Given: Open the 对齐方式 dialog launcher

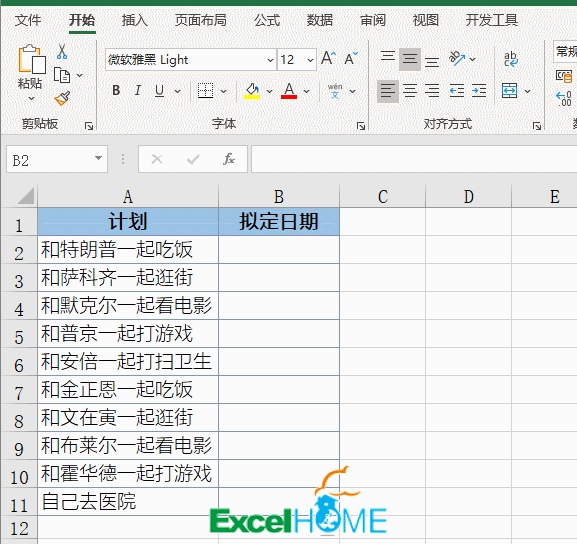Looking at the screenshot, I should [537, 126].
